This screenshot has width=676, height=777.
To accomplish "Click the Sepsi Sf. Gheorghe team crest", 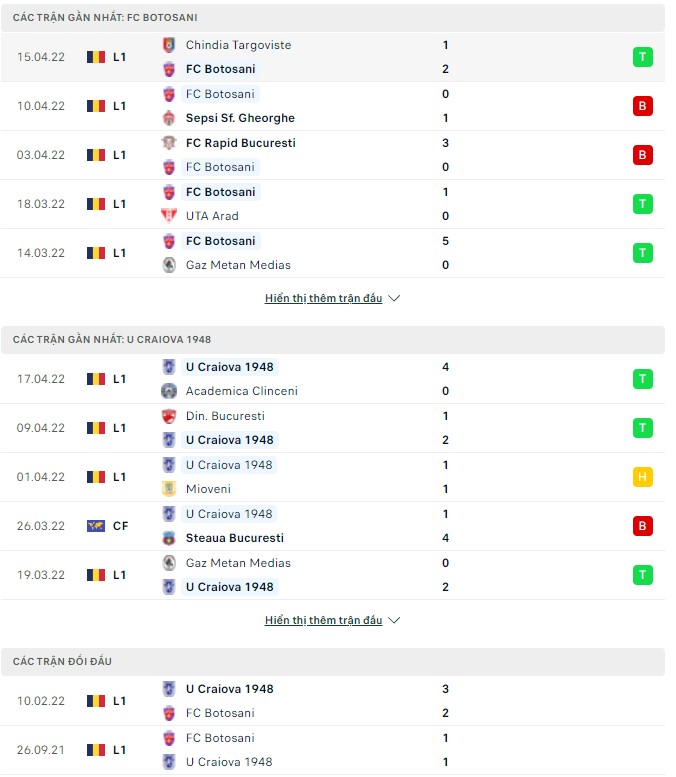I will [169, 118].
